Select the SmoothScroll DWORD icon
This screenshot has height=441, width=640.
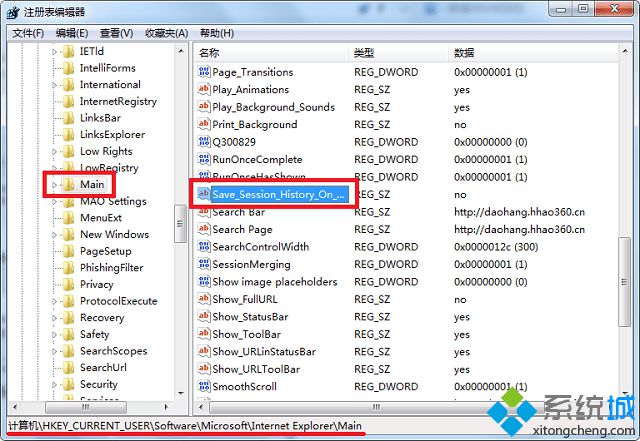pos(203,386)
